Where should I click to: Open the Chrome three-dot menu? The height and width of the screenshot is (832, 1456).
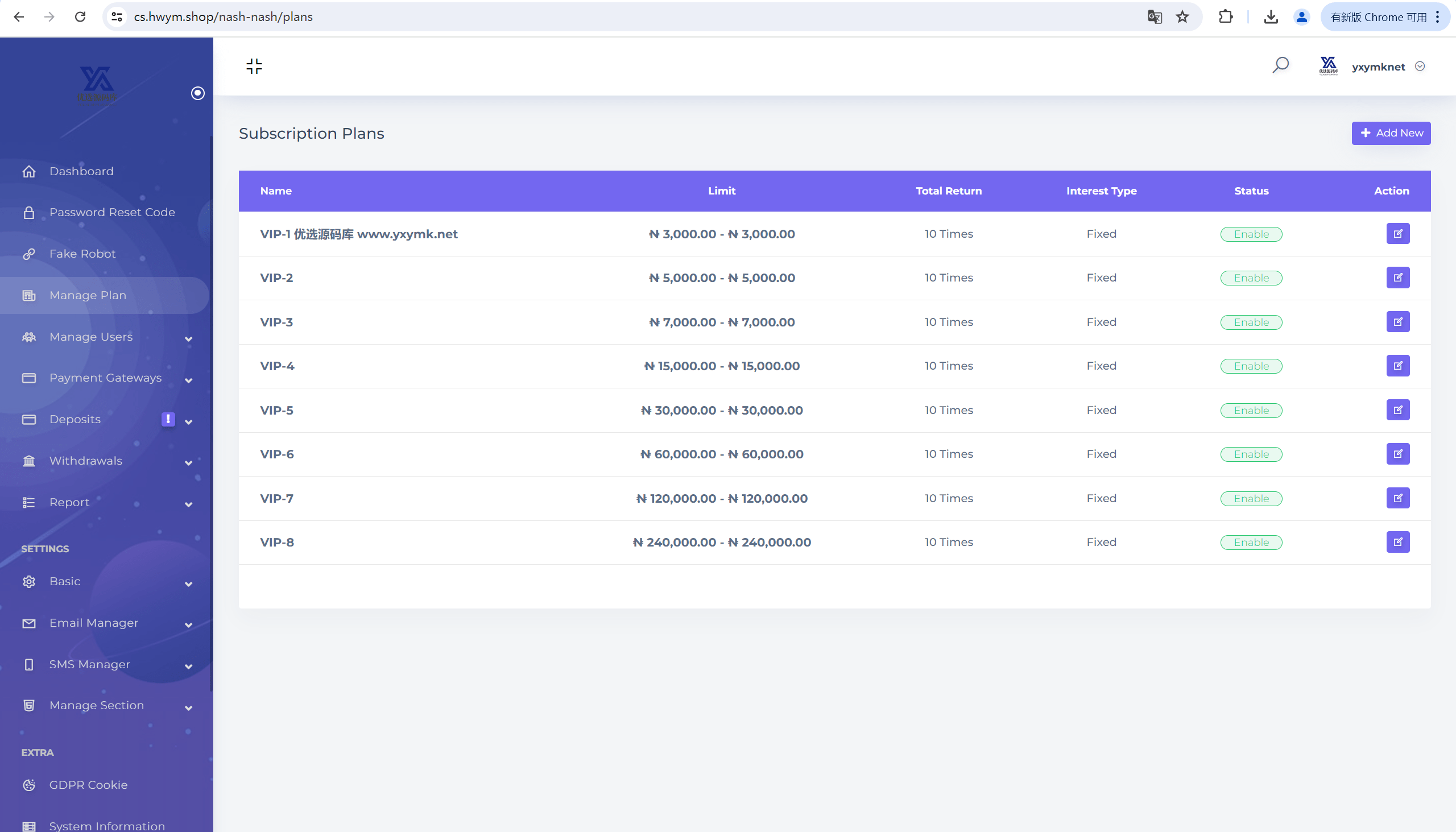(1437, 17)
